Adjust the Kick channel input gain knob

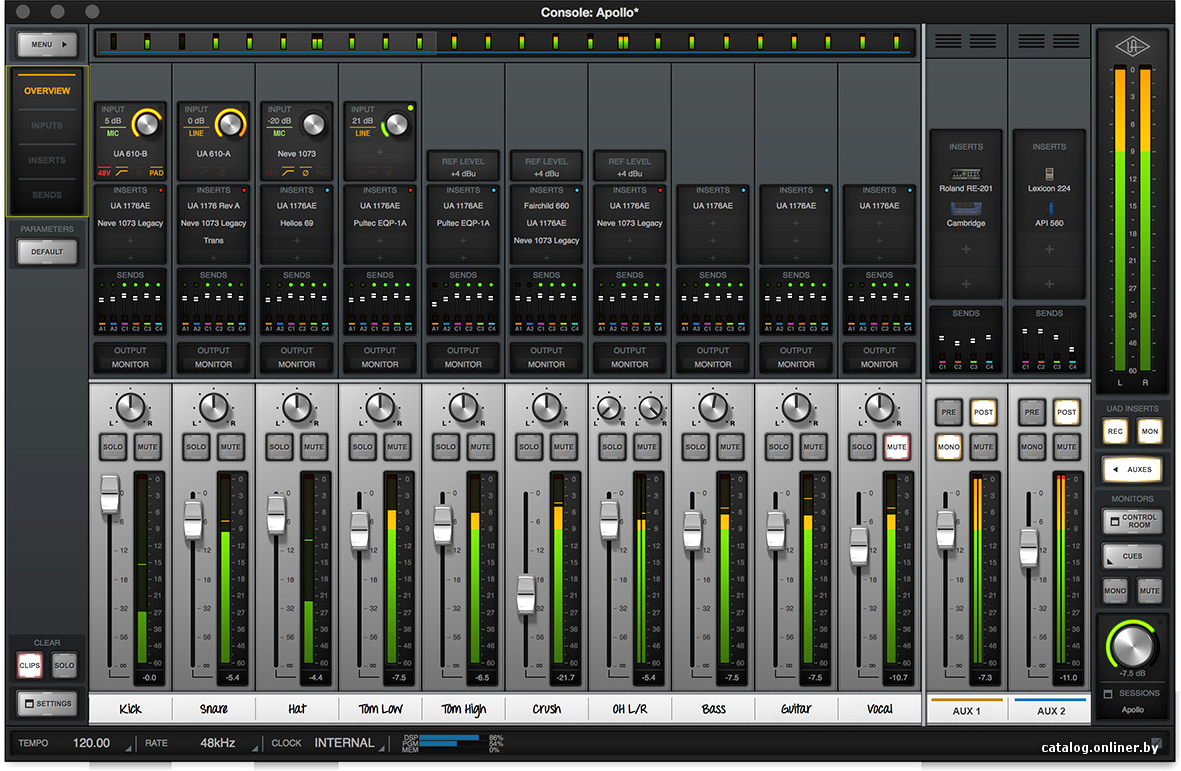click(x=147, y=123)
